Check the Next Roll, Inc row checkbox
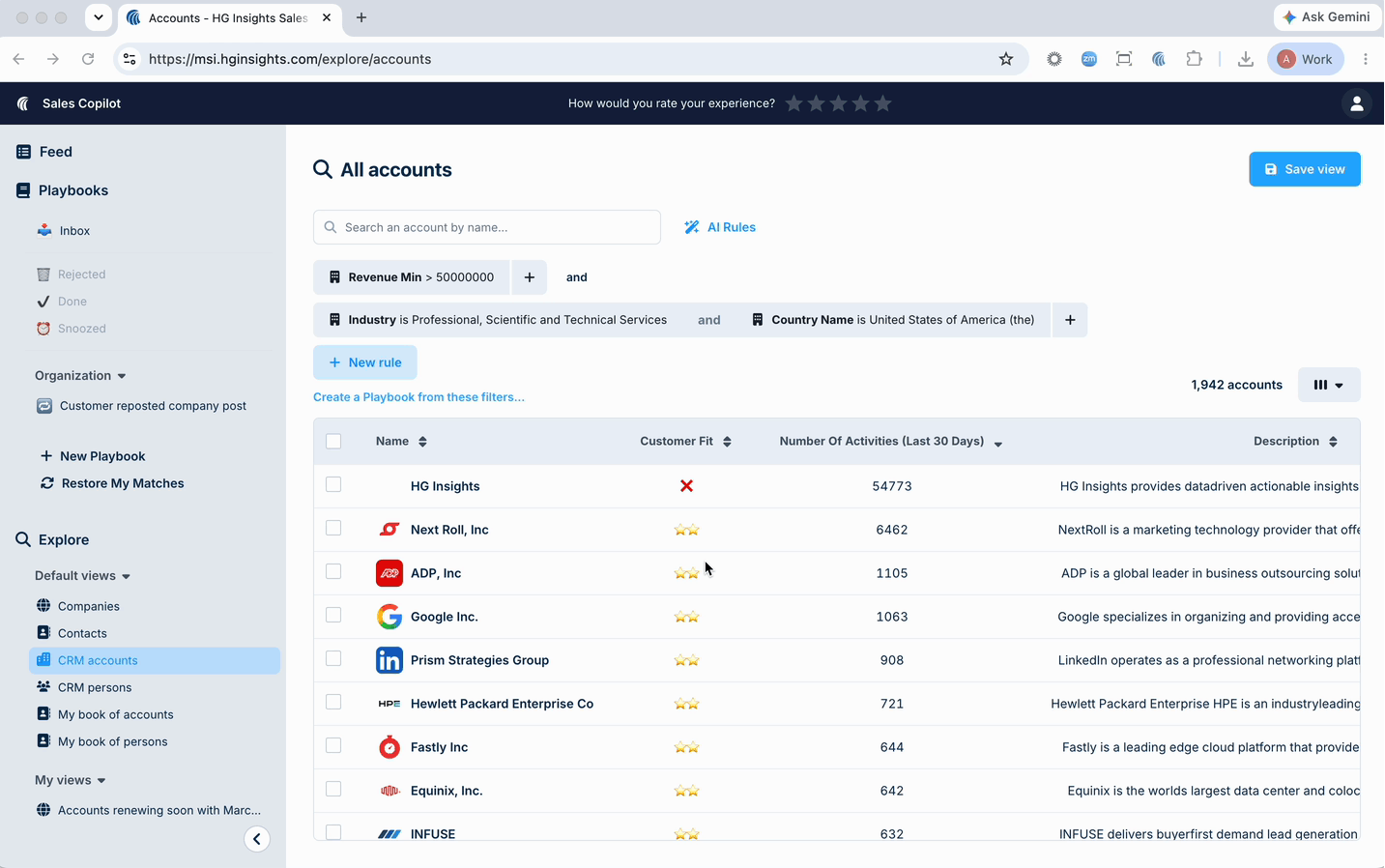This screenshot has width=1385, height=868. [x=333, y=528]
